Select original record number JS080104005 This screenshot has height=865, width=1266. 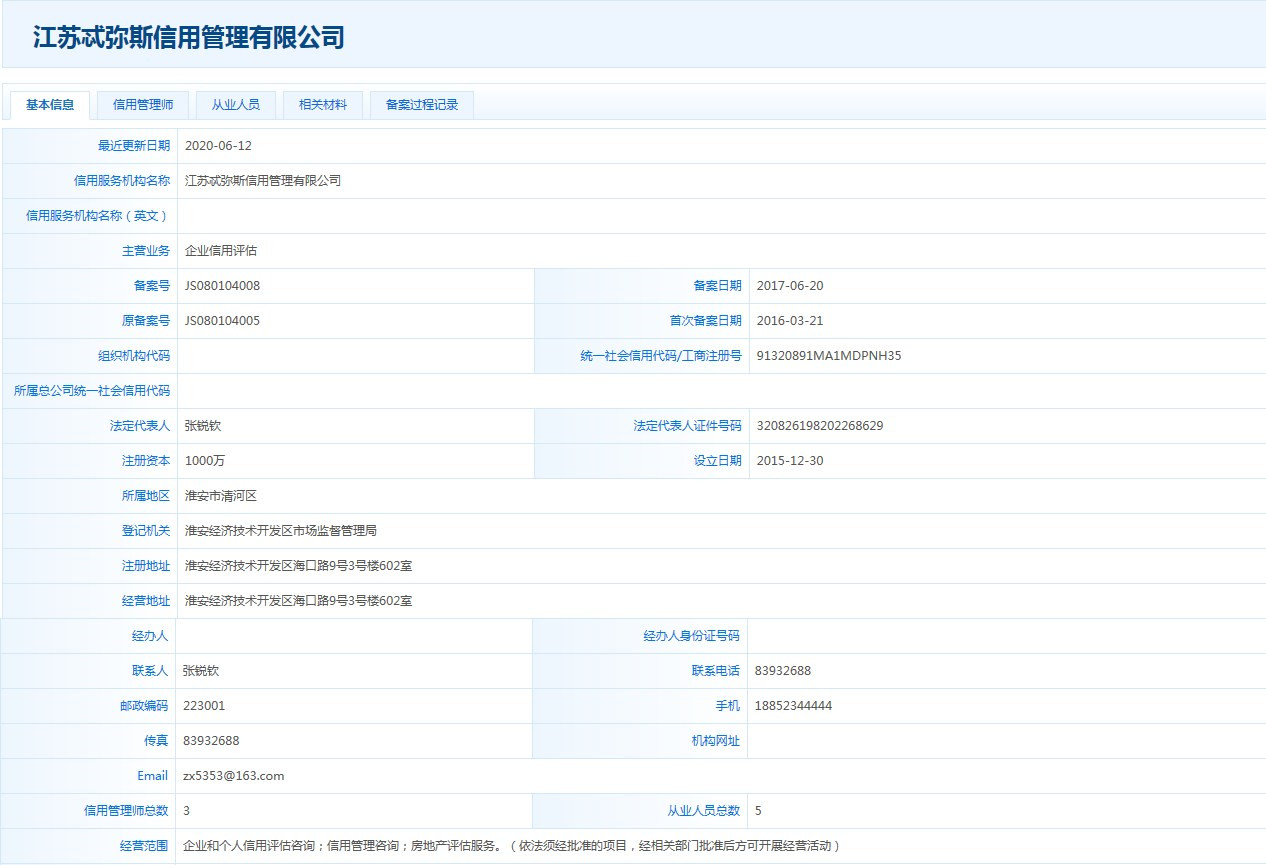pos(223,321)
